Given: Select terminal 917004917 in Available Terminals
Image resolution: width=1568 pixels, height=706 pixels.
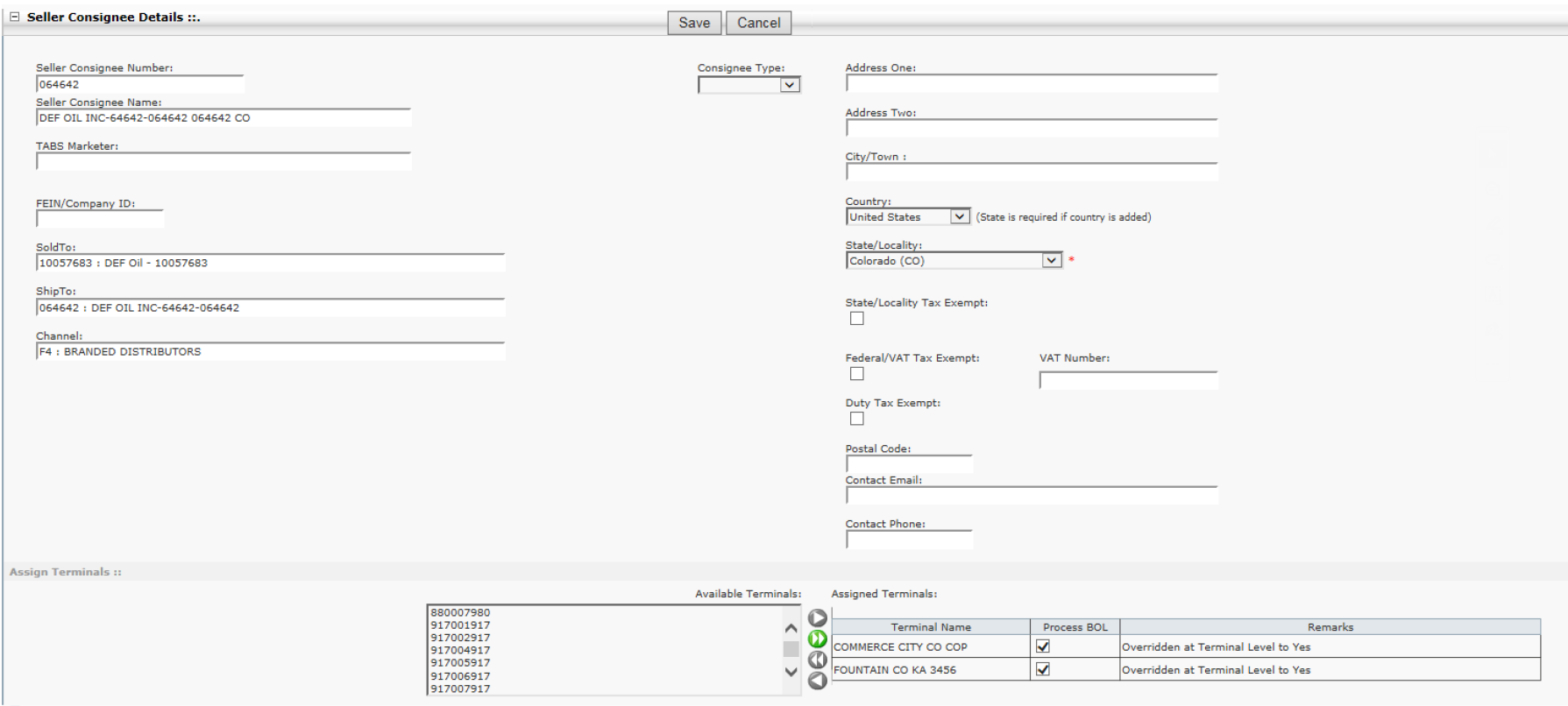Looking at the screenshot, I should [x=460, y=650].
